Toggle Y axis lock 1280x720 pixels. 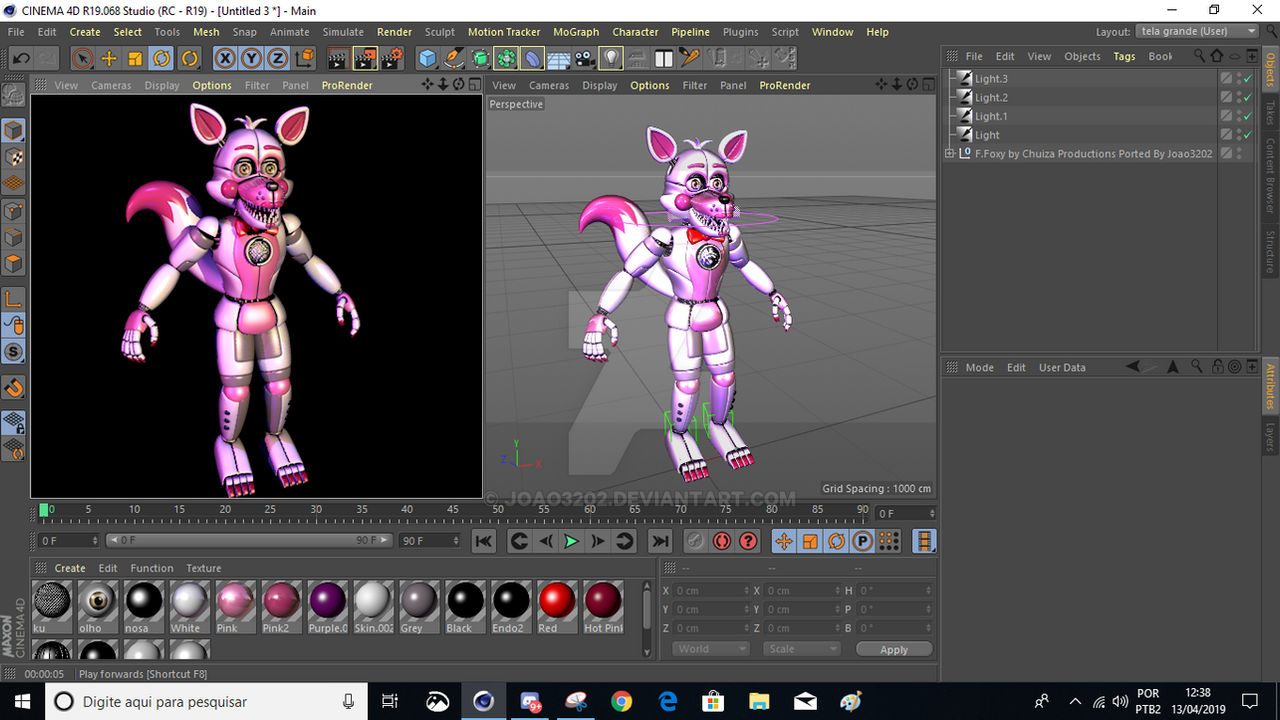coord(251,58)
